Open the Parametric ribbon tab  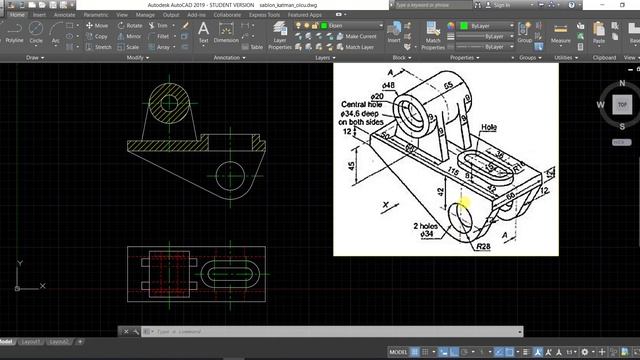[96, 15]
